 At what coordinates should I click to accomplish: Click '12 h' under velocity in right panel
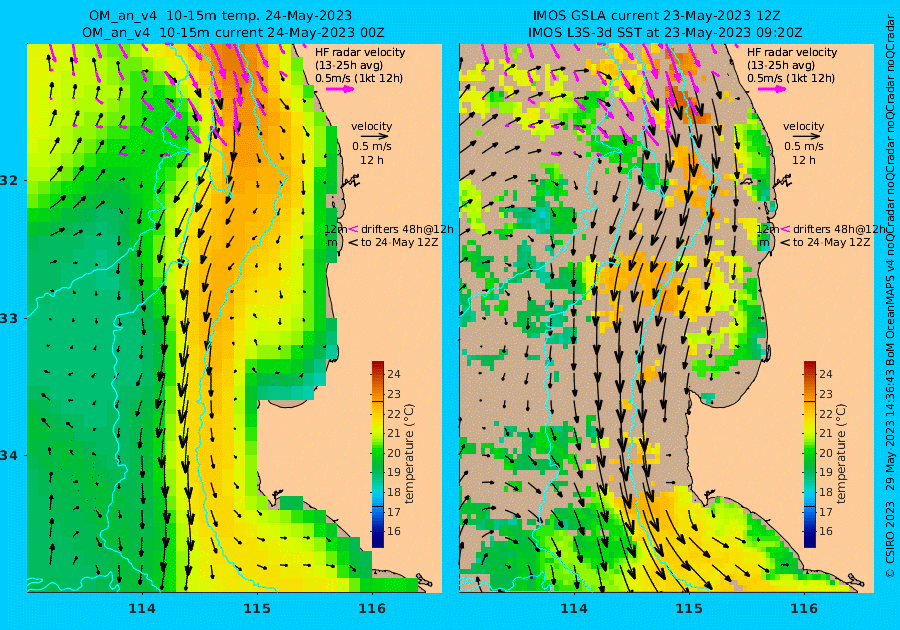click(x=803, y=160)
